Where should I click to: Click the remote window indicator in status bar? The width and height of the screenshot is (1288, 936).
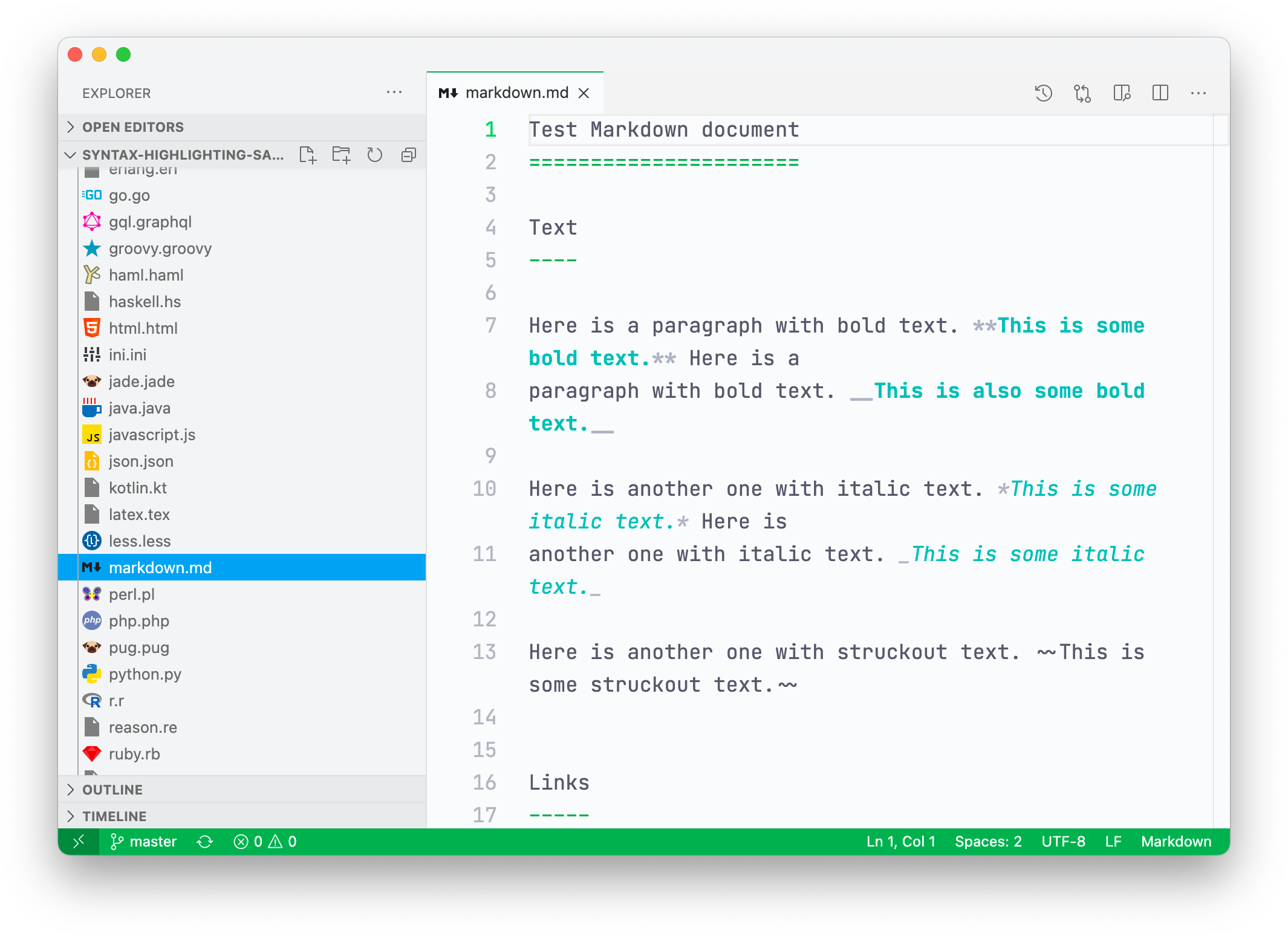79,841
